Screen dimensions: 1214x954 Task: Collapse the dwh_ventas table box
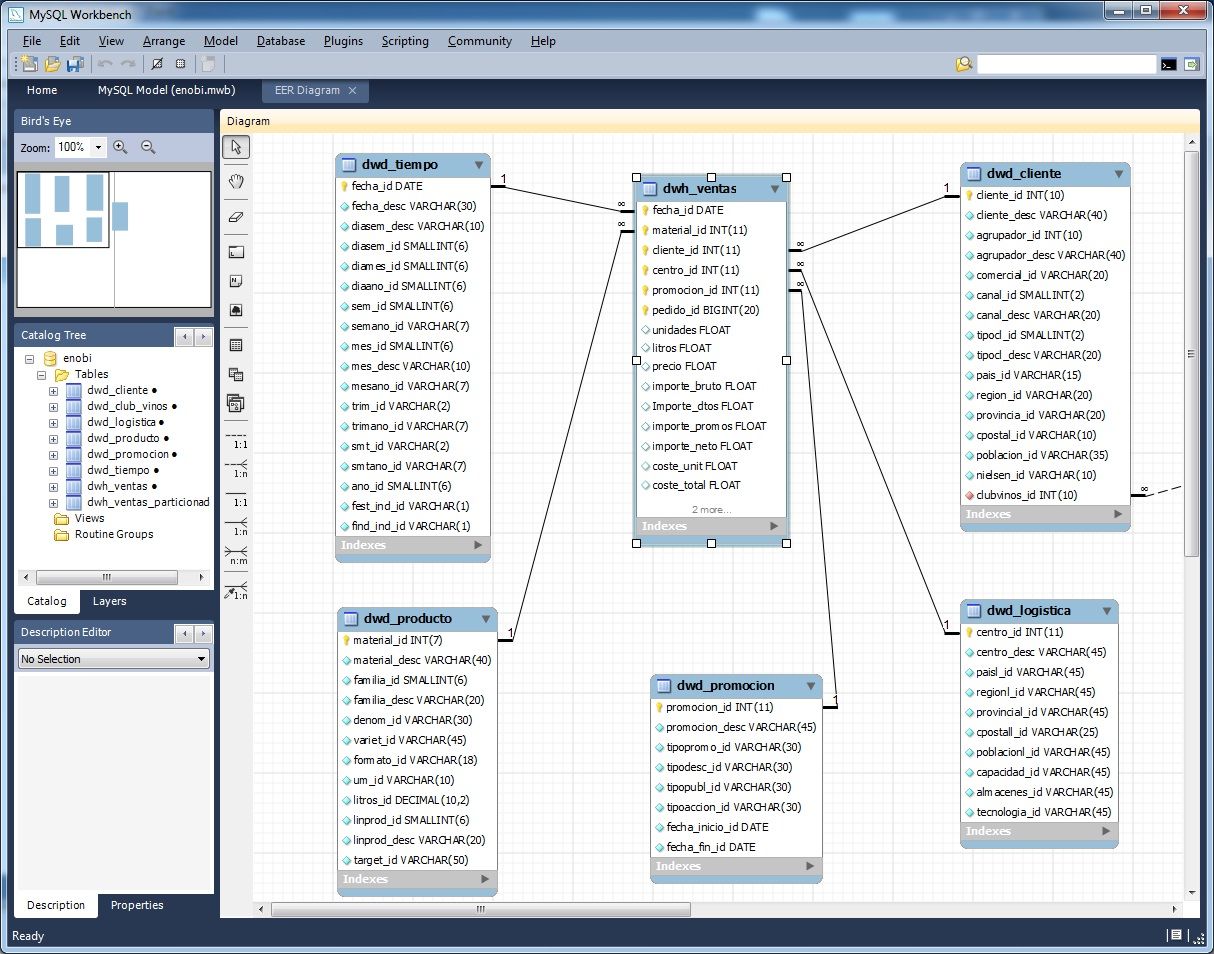click(773, 189)
